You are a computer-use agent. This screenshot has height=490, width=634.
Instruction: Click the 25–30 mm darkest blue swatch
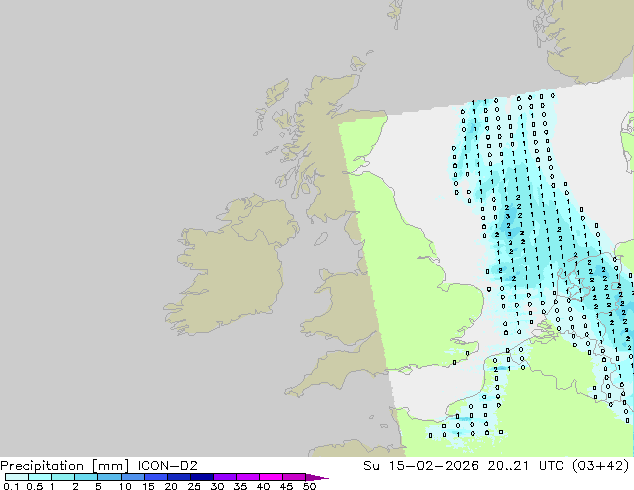(x=201, y=477)
